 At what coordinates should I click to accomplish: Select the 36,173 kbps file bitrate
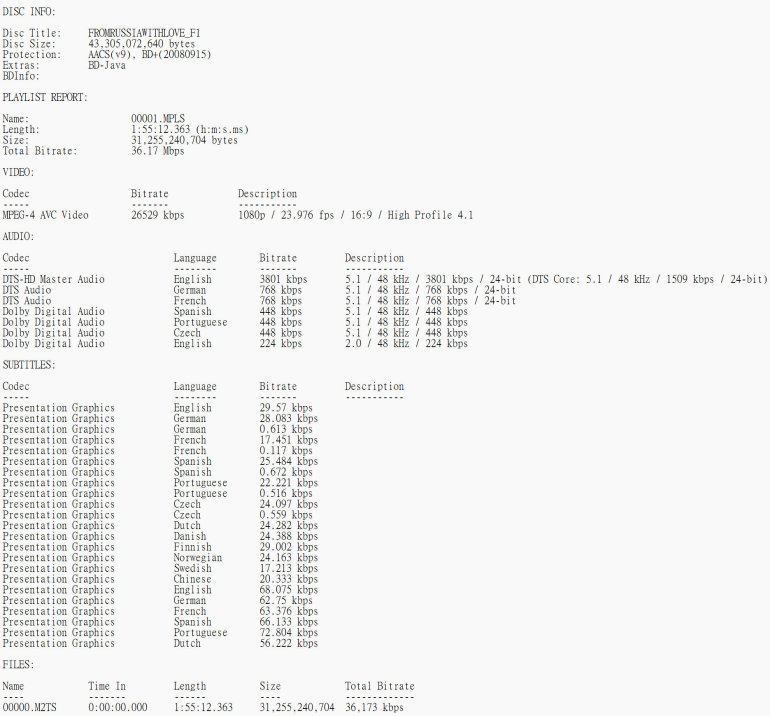374,708
